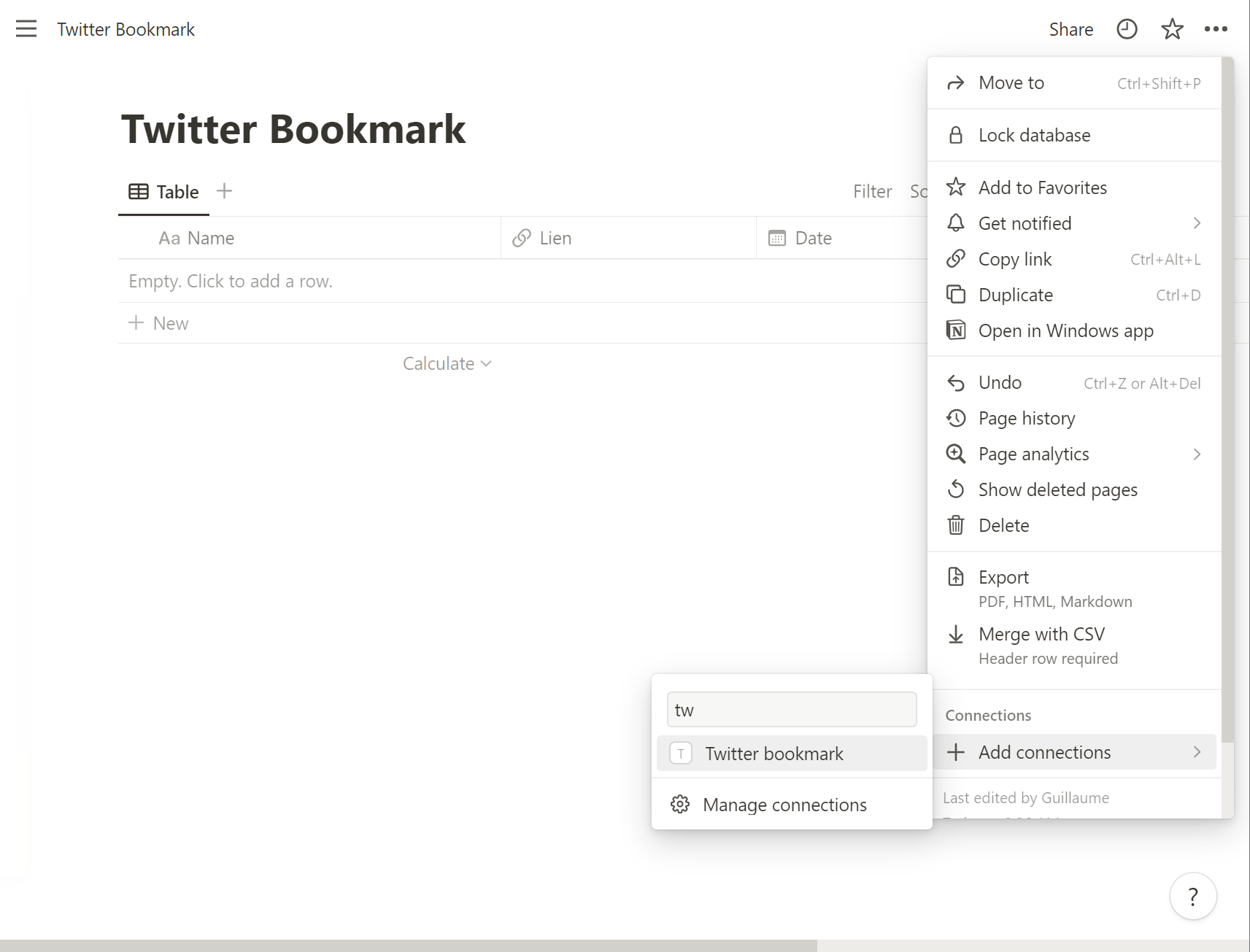Viewport: 1250px width, 952px height.
Task: Open page updates clock icon
Action: click(x=1127, y=29)
